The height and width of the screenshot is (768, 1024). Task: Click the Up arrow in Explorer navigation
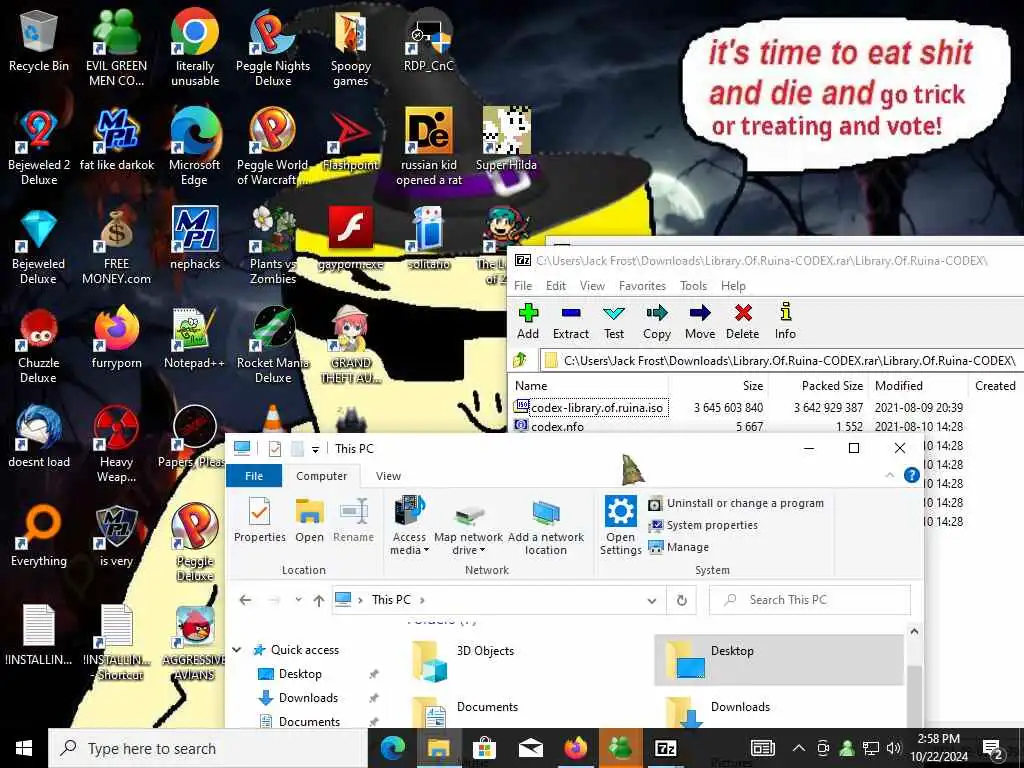(x=319, y=600)
